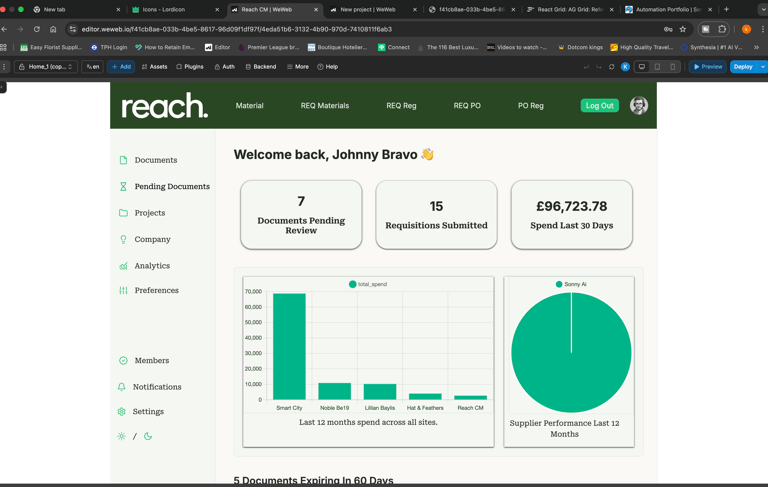Image resolution: width=768 pixels, height=487 pixels.
Task: Open WeWeb Backend panel
Action: pos(261,67)
